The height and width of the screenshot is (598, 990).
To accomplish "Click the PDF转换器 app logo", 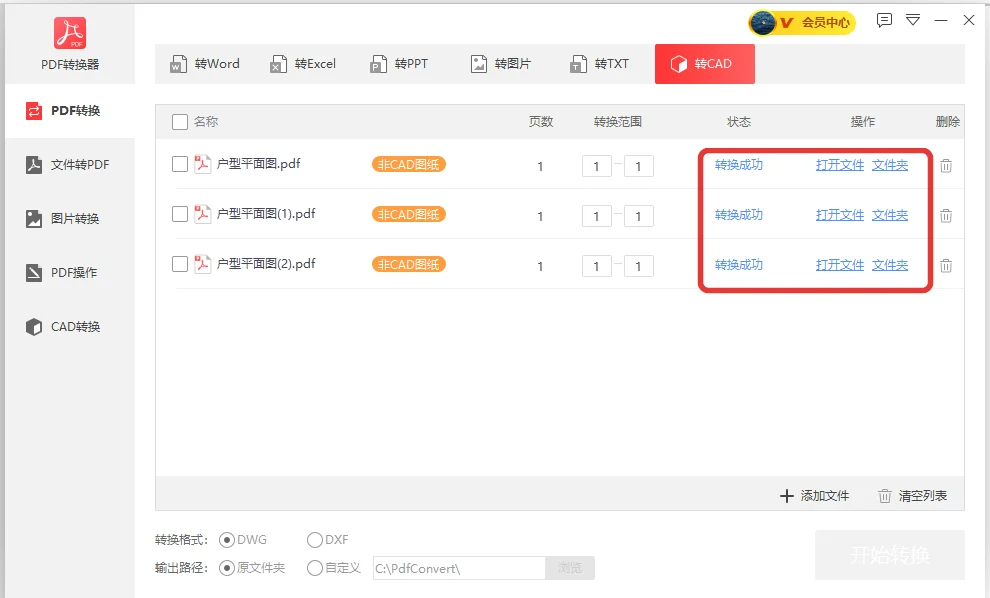I will (x=70, y=33).
